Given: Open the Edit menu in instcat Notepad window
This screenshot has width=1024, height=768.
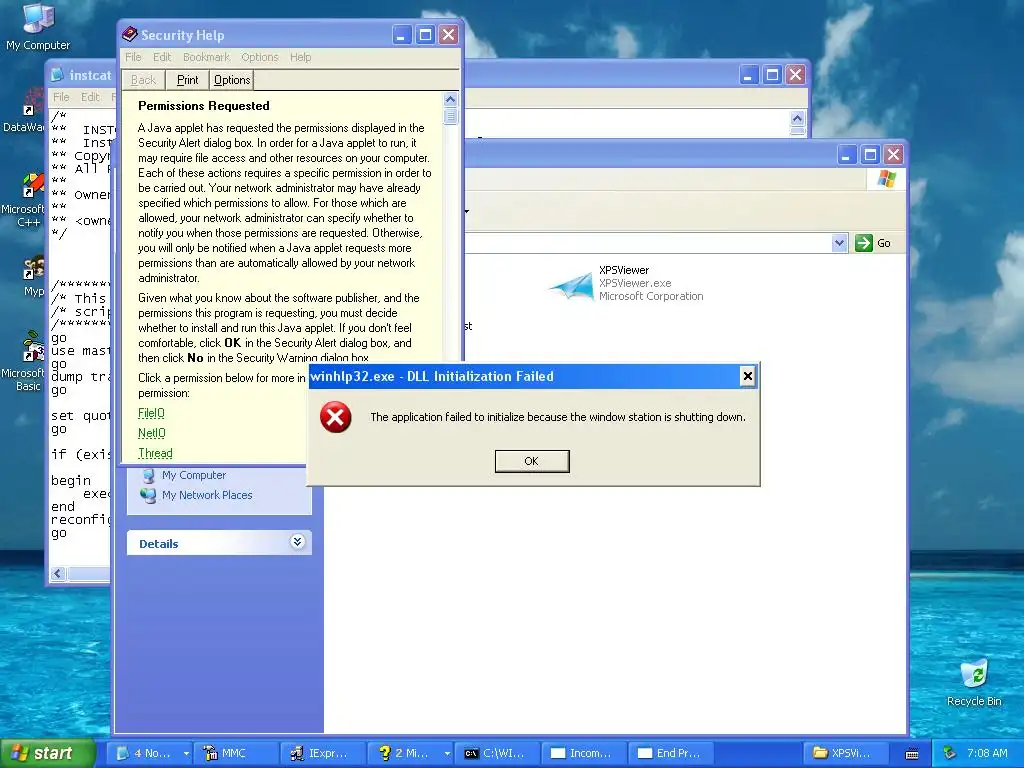Looking at the screenshot, I should (x=90, y=97).
